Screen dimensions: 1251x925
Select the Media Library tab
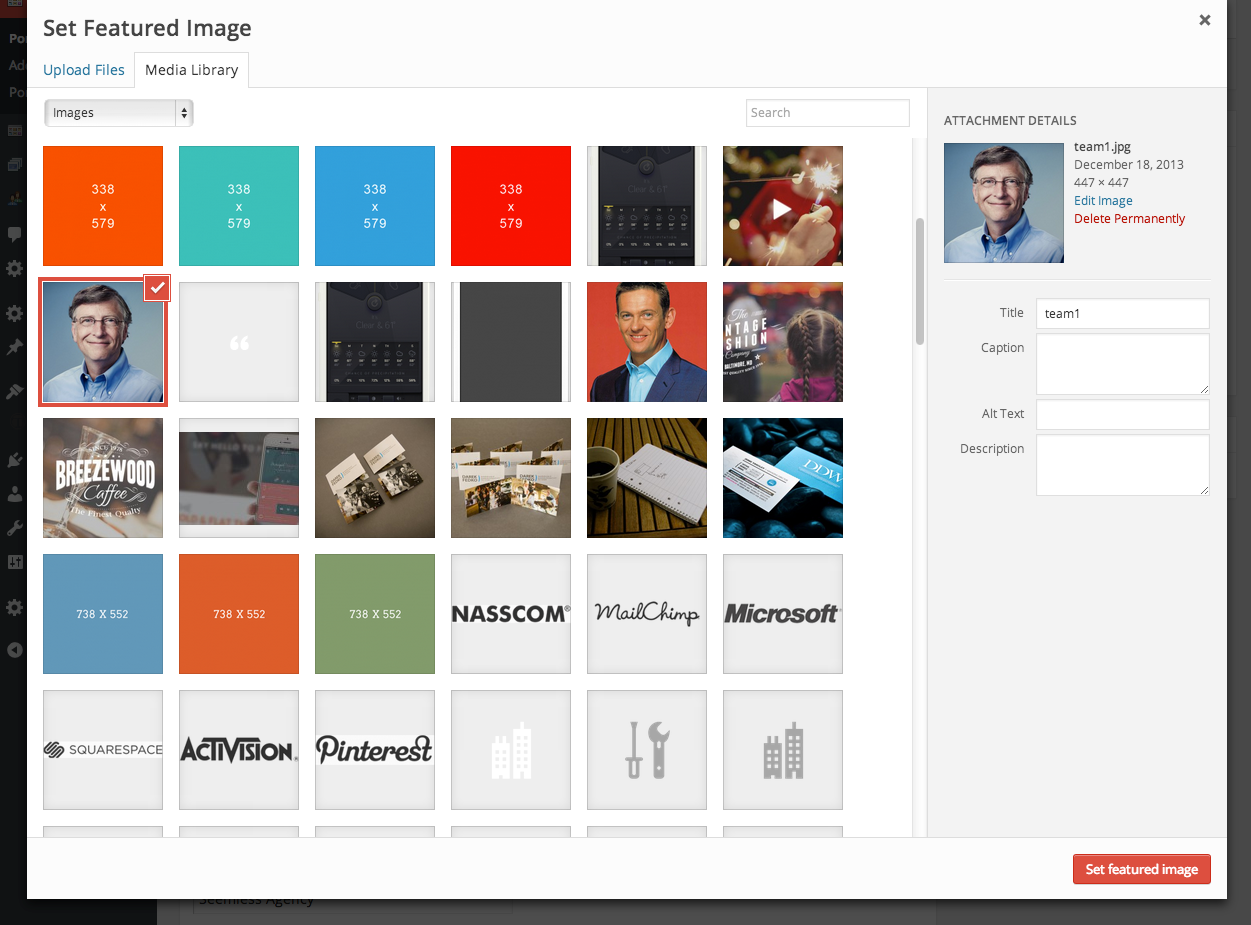click(x=191, y=70)
